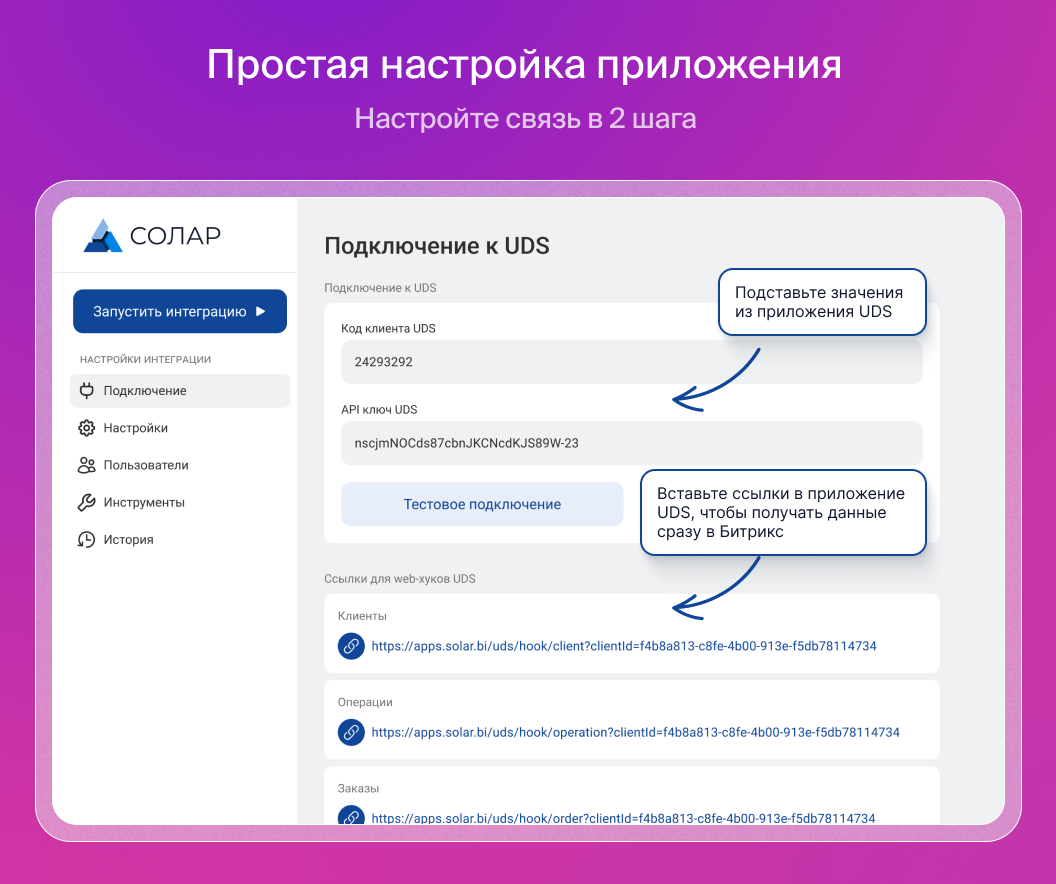1056x884 pixels.
Task: Click the НАСТРОЙКИ ИНТЕГРАЦИИ section label
Action: click(145, 360)
